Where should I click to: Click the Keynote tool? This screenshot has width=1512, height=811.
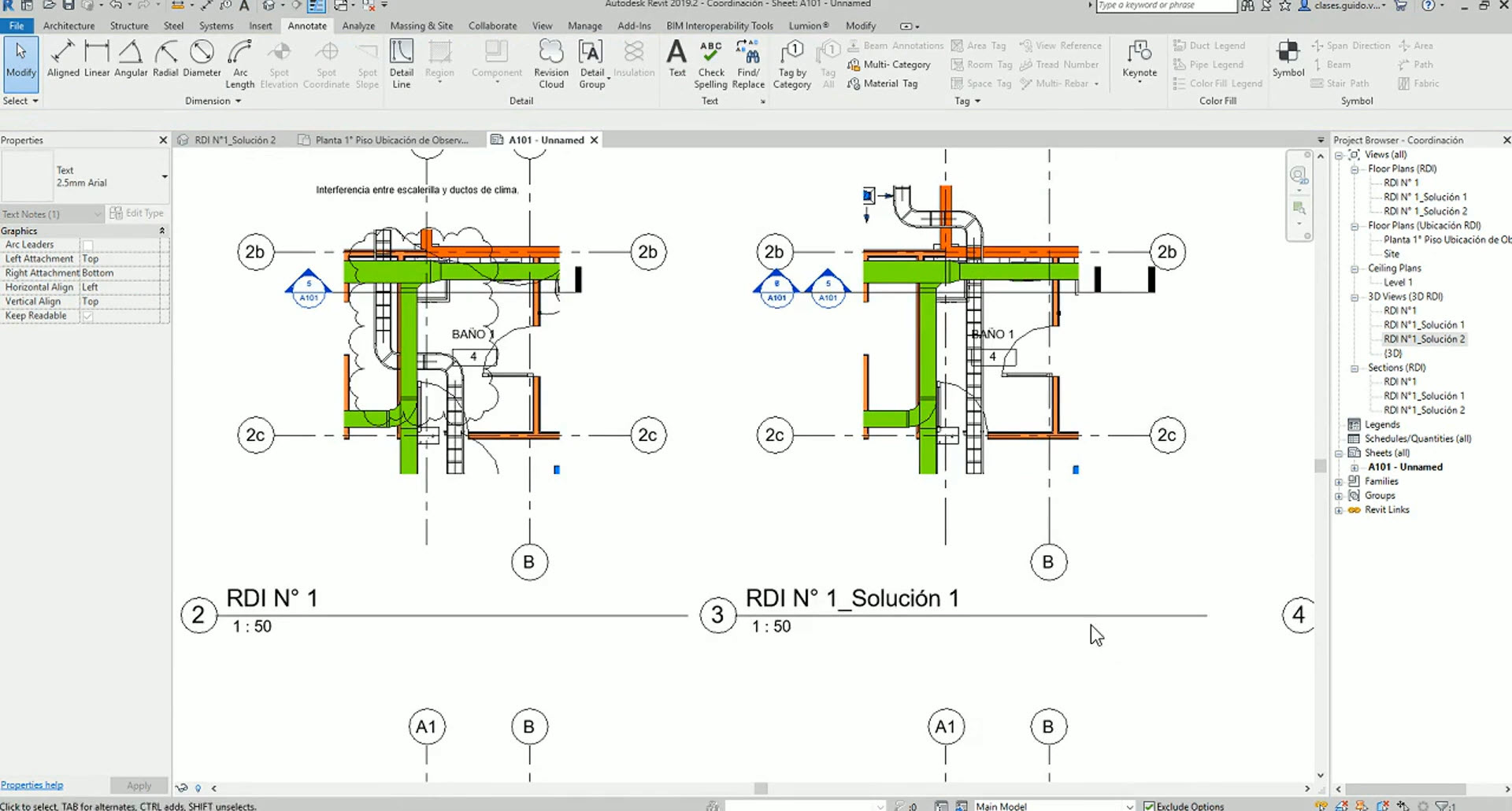pyautogui.click(x=1139, y=59)
